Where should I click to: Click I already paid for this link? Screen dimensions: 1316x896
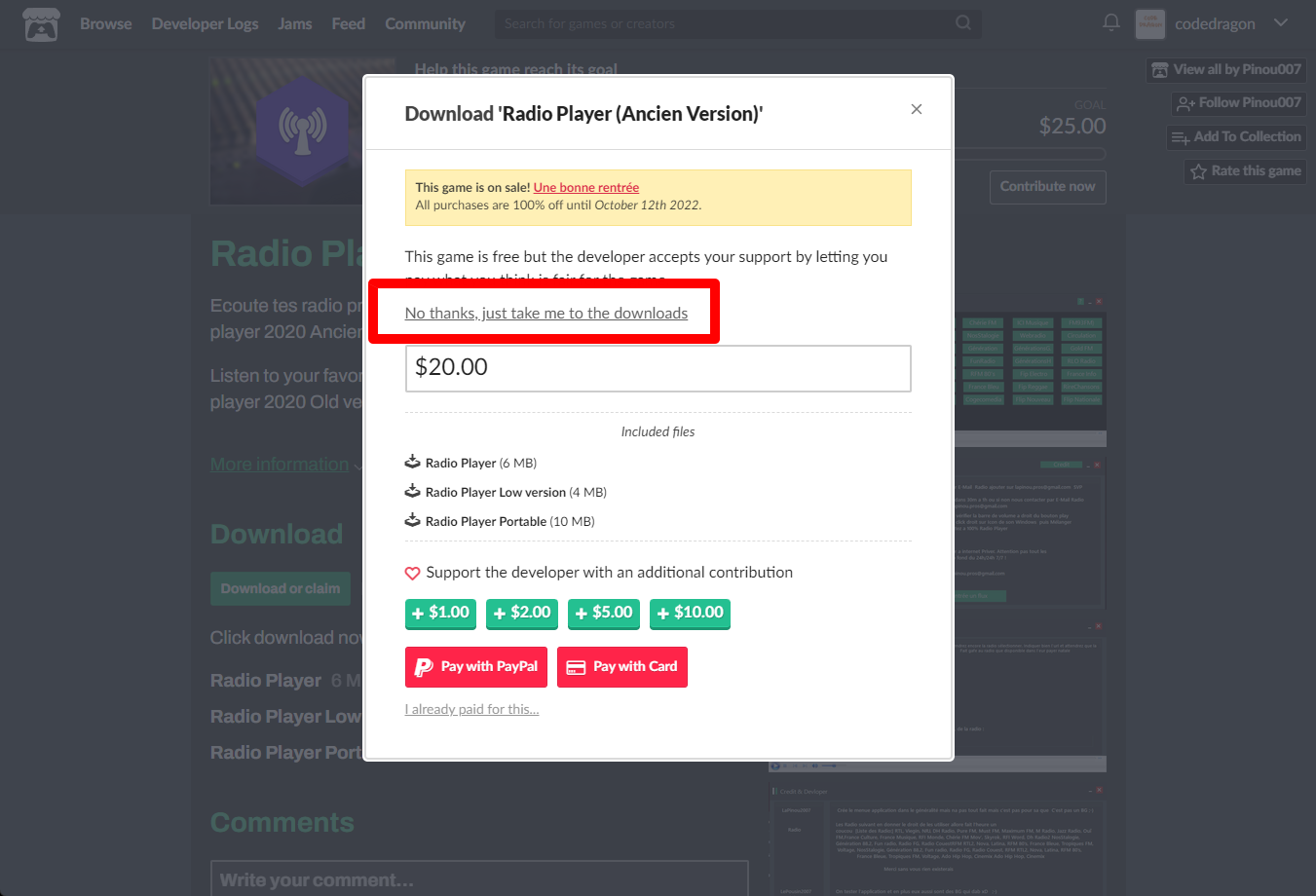click(x=471, y=709)
